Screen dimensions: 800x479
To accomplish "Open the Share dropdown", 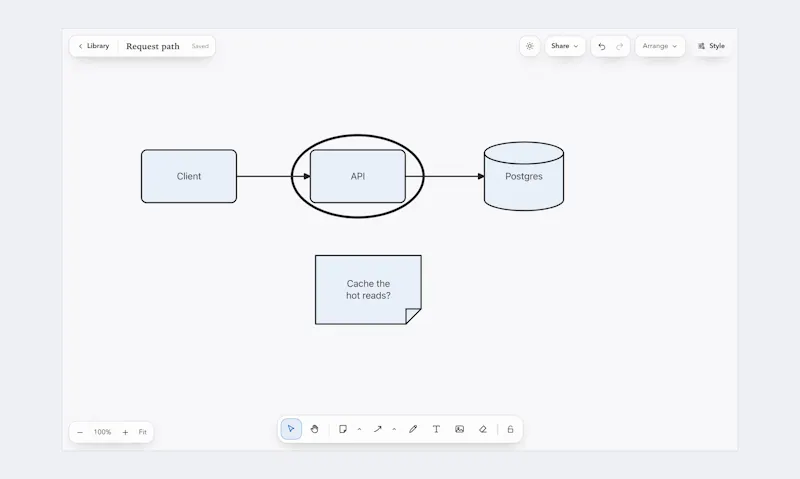I will pos(565,46).
